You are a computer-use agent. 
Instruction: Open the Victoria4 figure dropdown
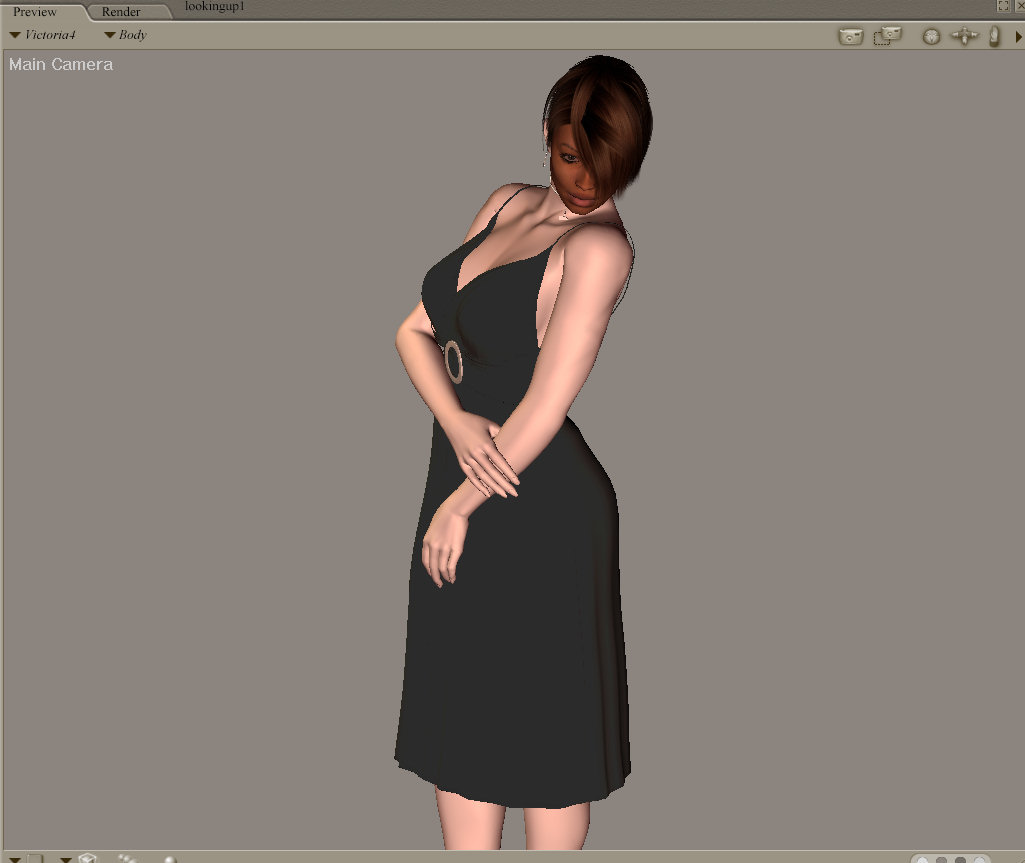click(42, 35)
